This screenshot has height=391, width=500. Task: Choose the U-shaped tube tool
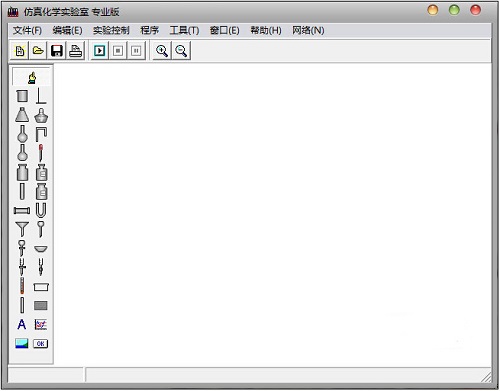[41, 211]
